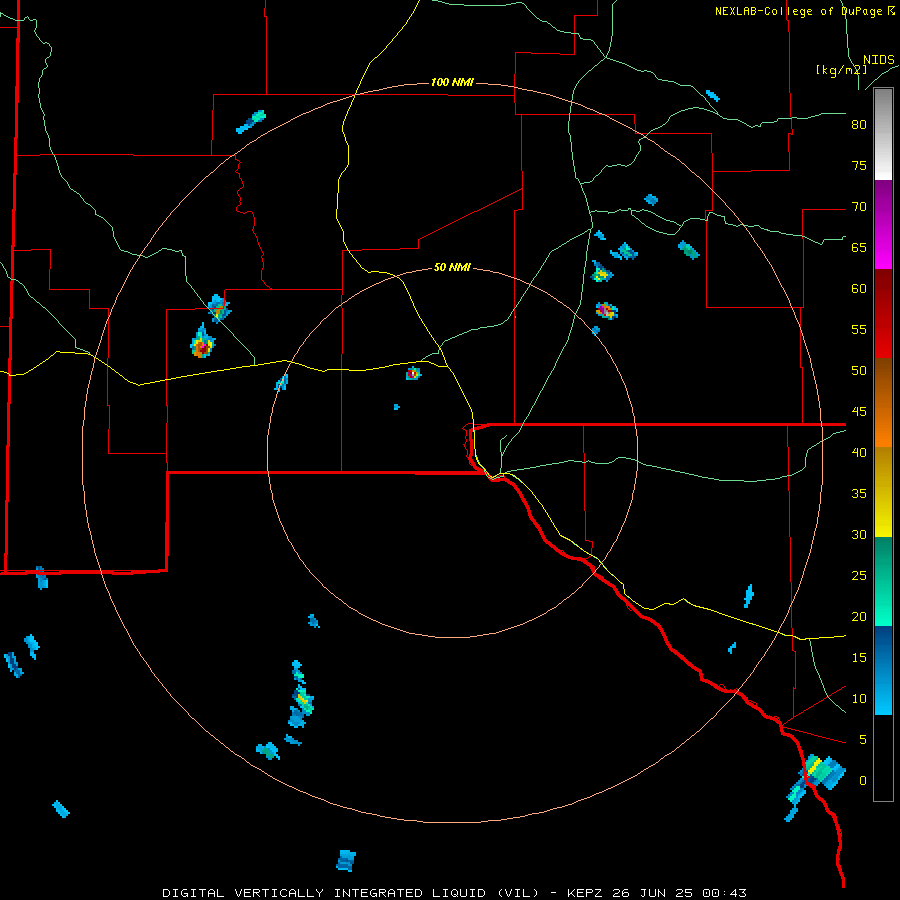This screenshot has width=900, height=900.
Task: Click the 0 value on the color scale
Action: pos(863,781)
